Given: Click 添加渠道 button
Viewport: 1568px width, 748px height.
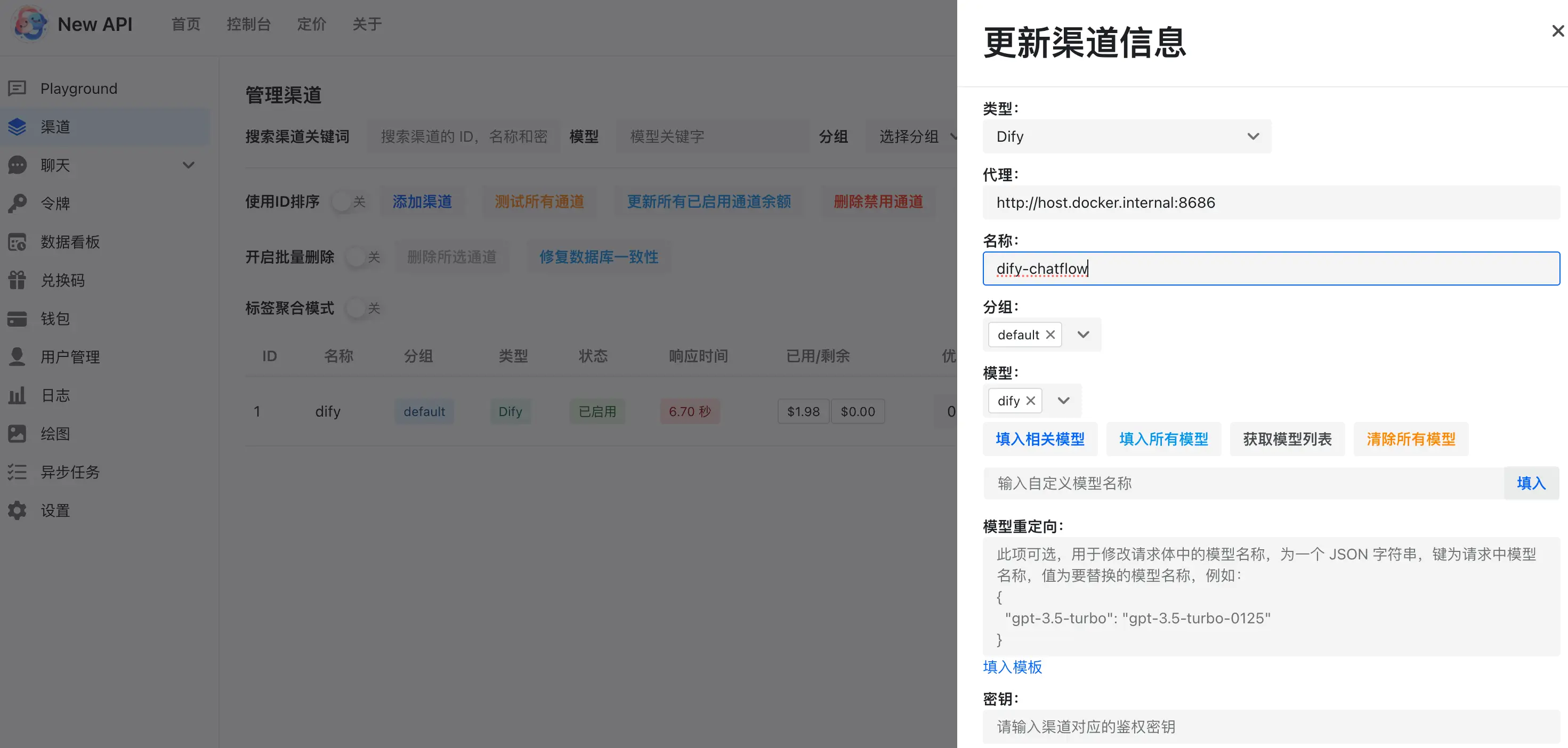Looking at the screenshot, I should click(x=422, y=201).
